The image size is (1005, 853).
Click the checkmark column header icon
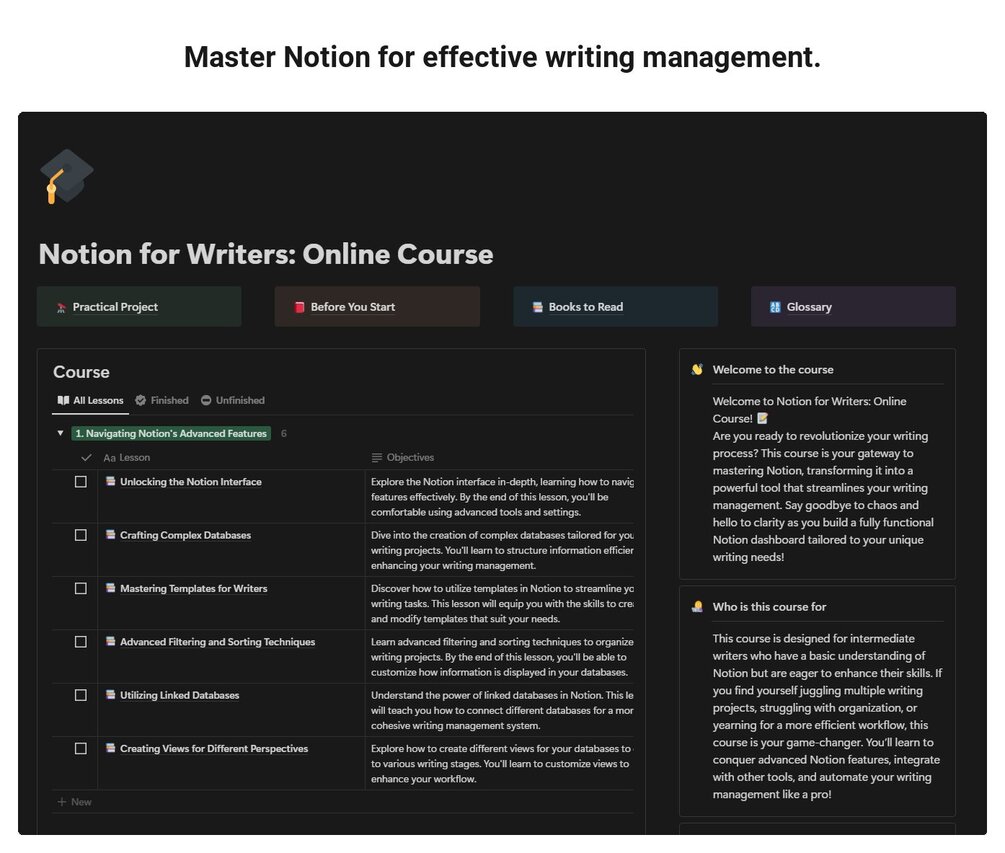click(x=86, y=458)
